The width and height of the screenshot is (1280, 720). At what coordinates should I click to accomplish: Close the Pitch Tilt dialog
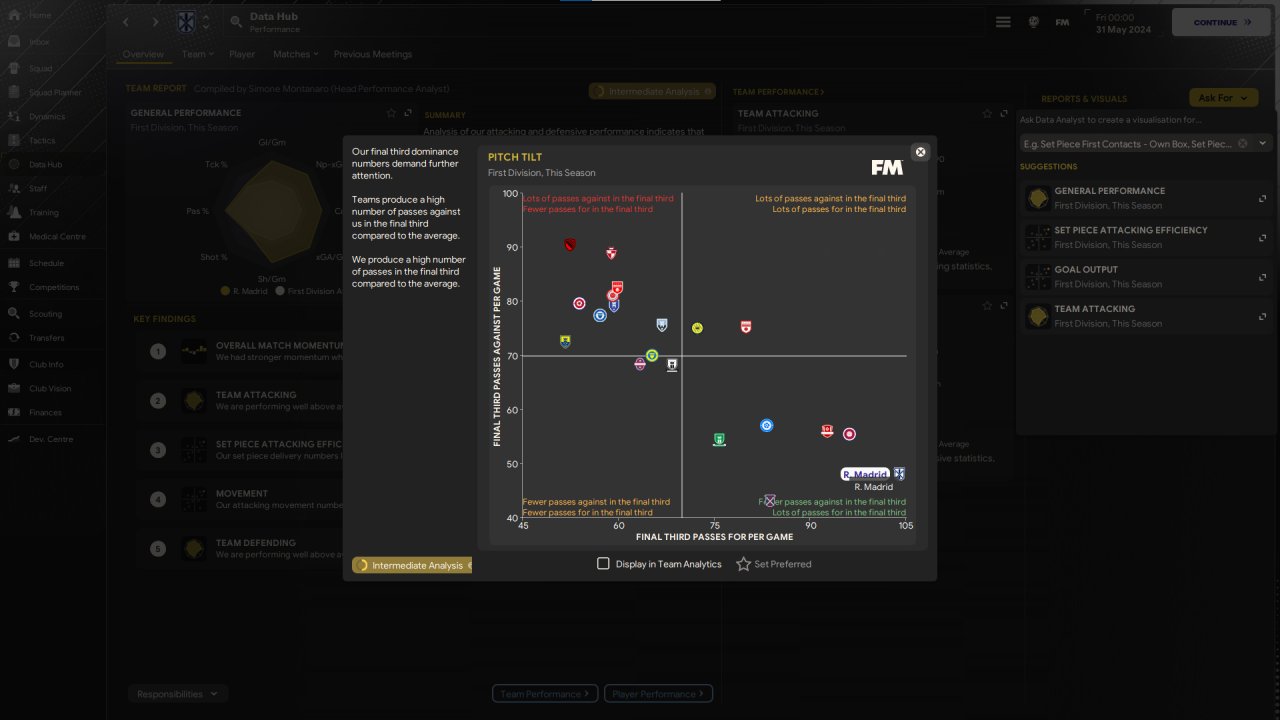tap(921, 152)
